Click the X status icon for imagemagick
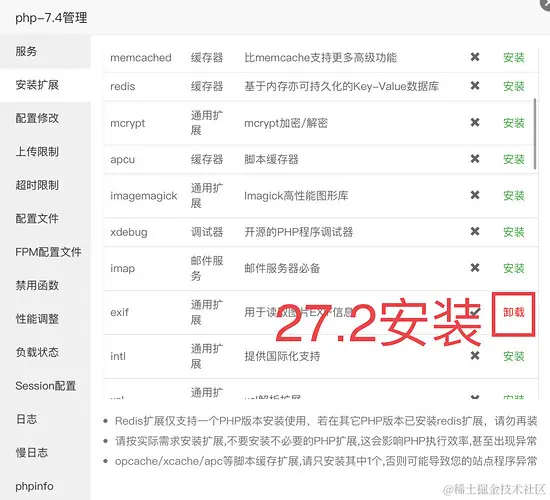 tap(475, 195)
